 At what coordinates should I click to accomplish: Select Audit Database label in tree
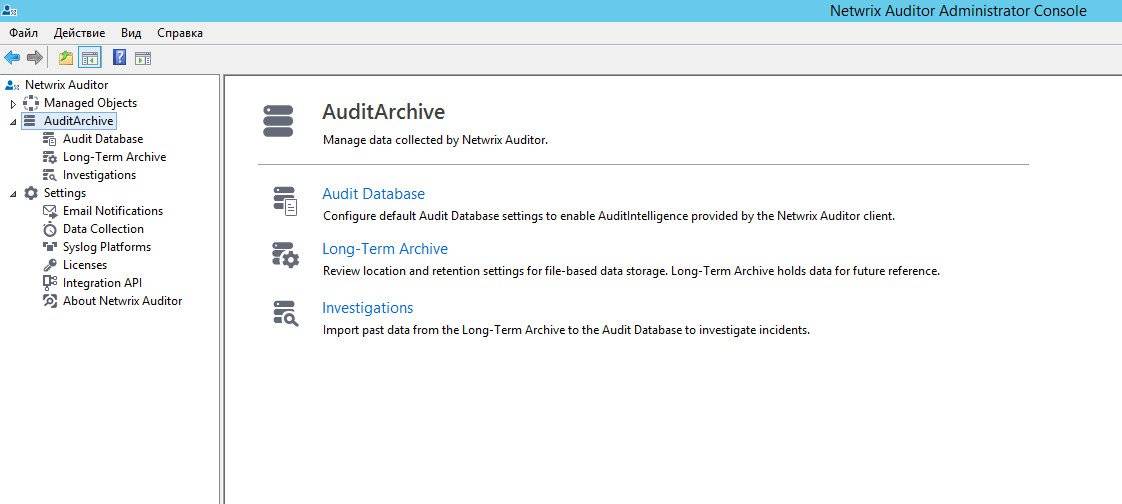pyautogui.click(x=103, y=139)
